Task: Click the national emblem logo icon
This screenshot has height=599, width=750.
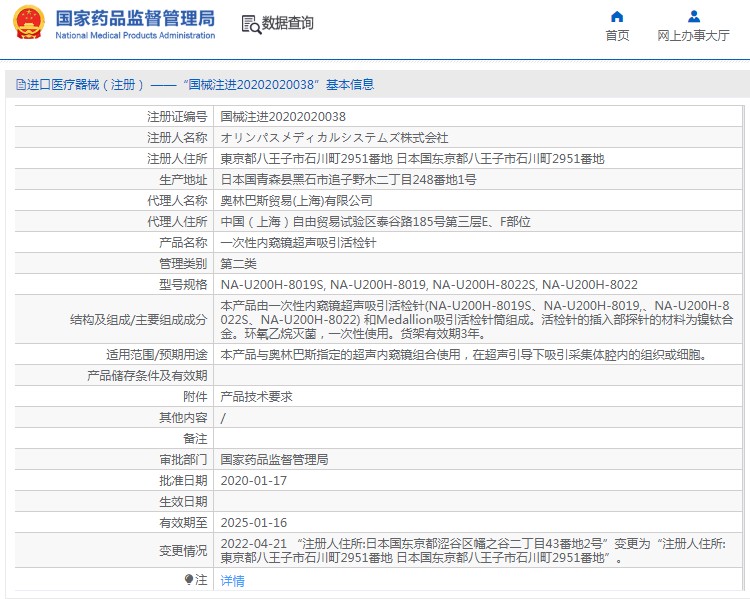Action: (29, 22)
